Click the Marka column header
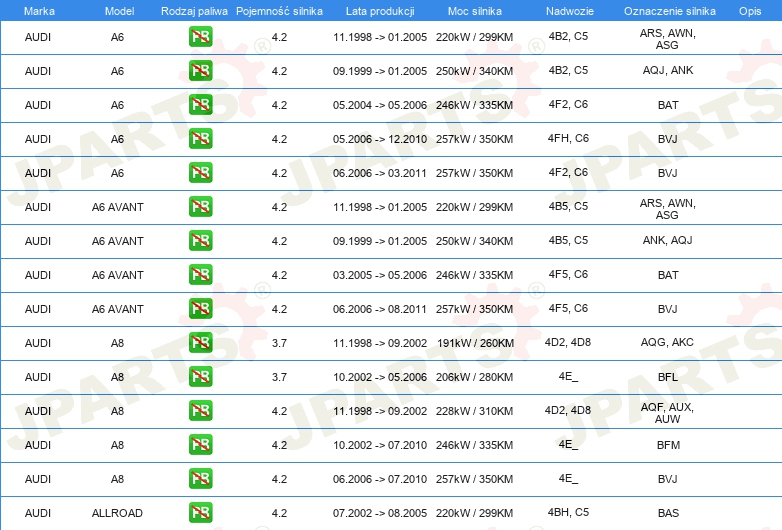This screenshot has height=530, width=782. click(x=38, y=11)
